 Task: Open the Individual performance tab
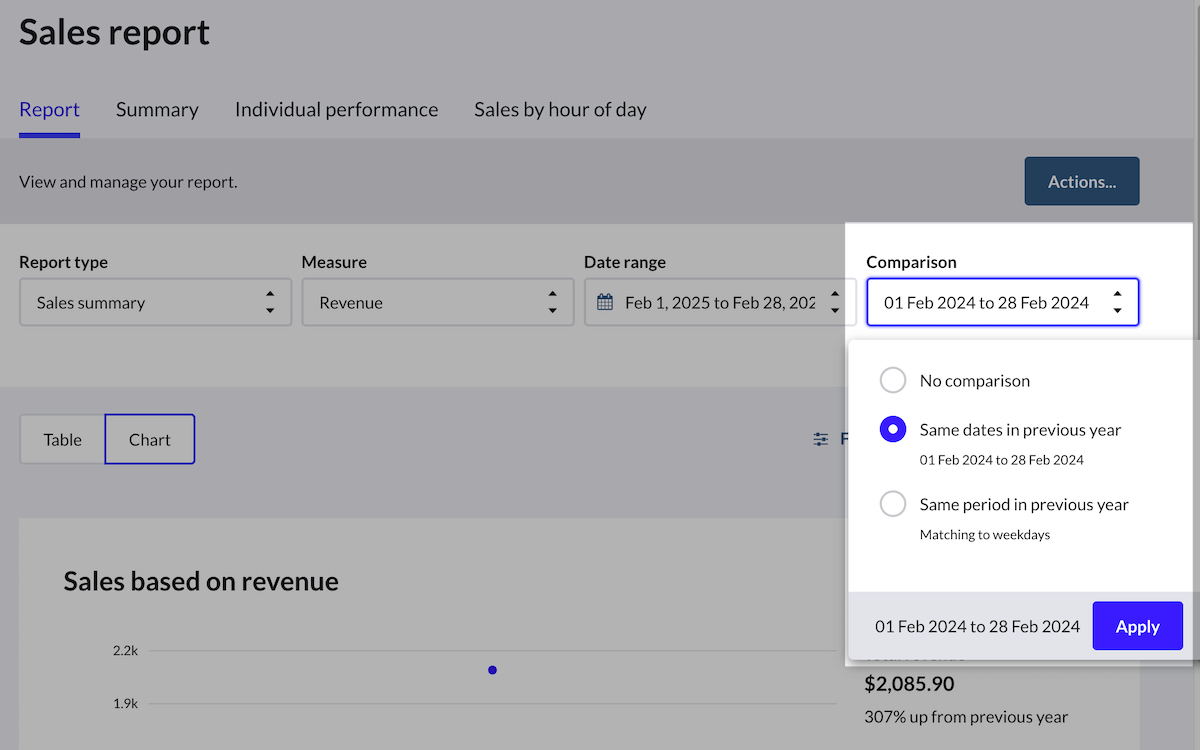pos(336,110)
